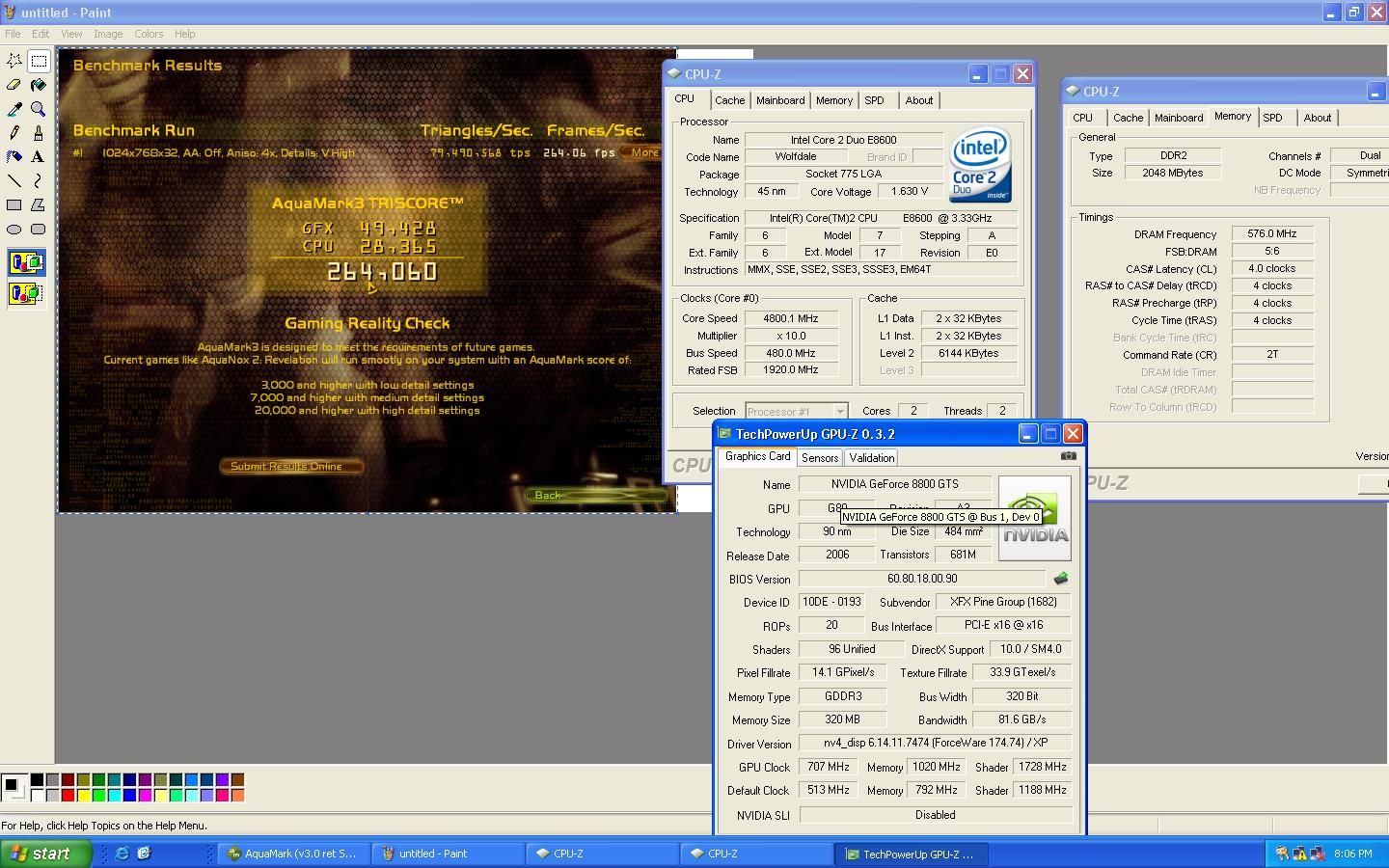1389x868 pixels.
Task: Click the BIOS save chip icon in GPU-Z
Action: point(1061,579)
